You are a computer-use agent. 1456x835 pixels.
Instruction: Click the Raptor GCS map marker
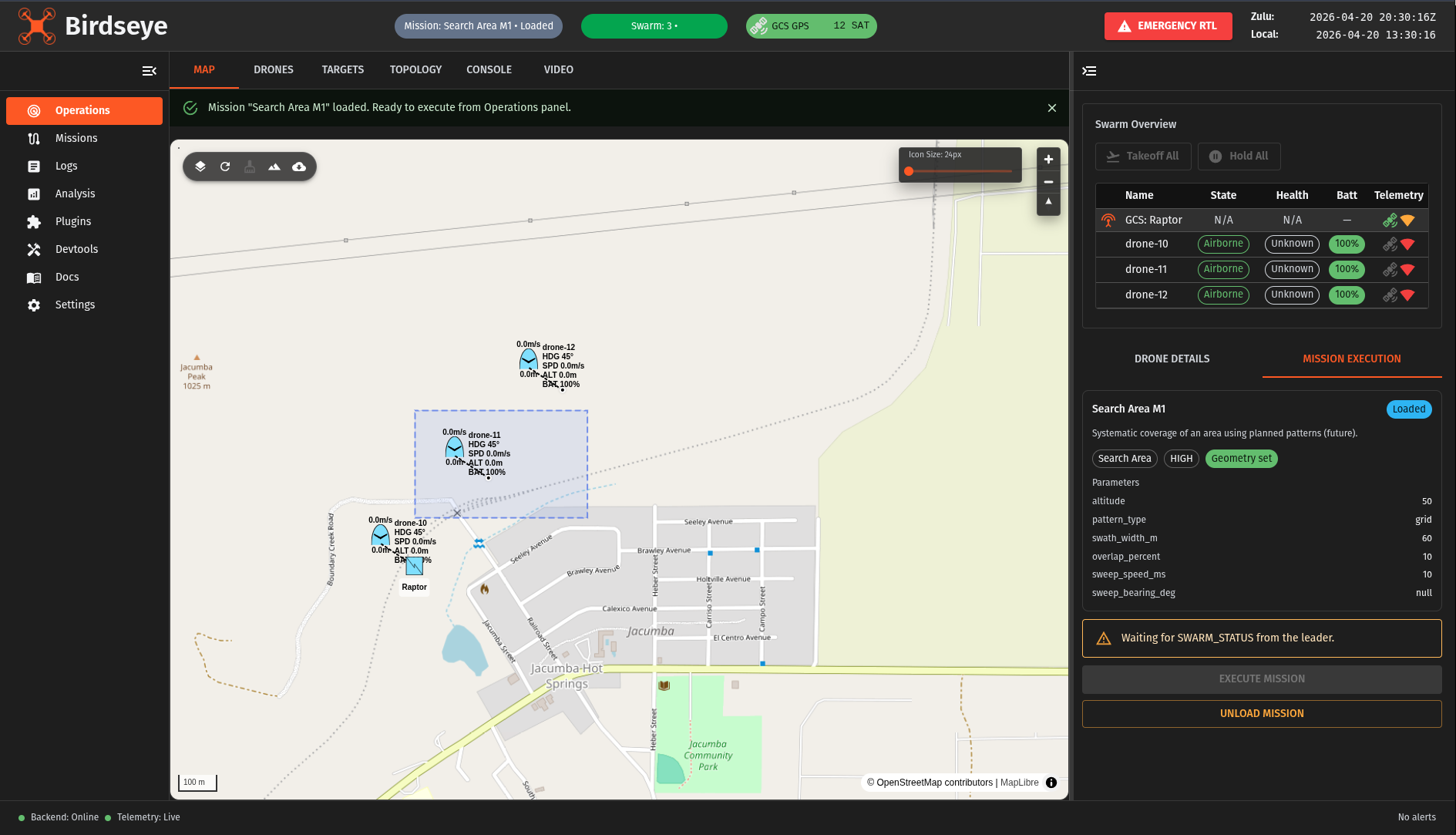(415, 567)
